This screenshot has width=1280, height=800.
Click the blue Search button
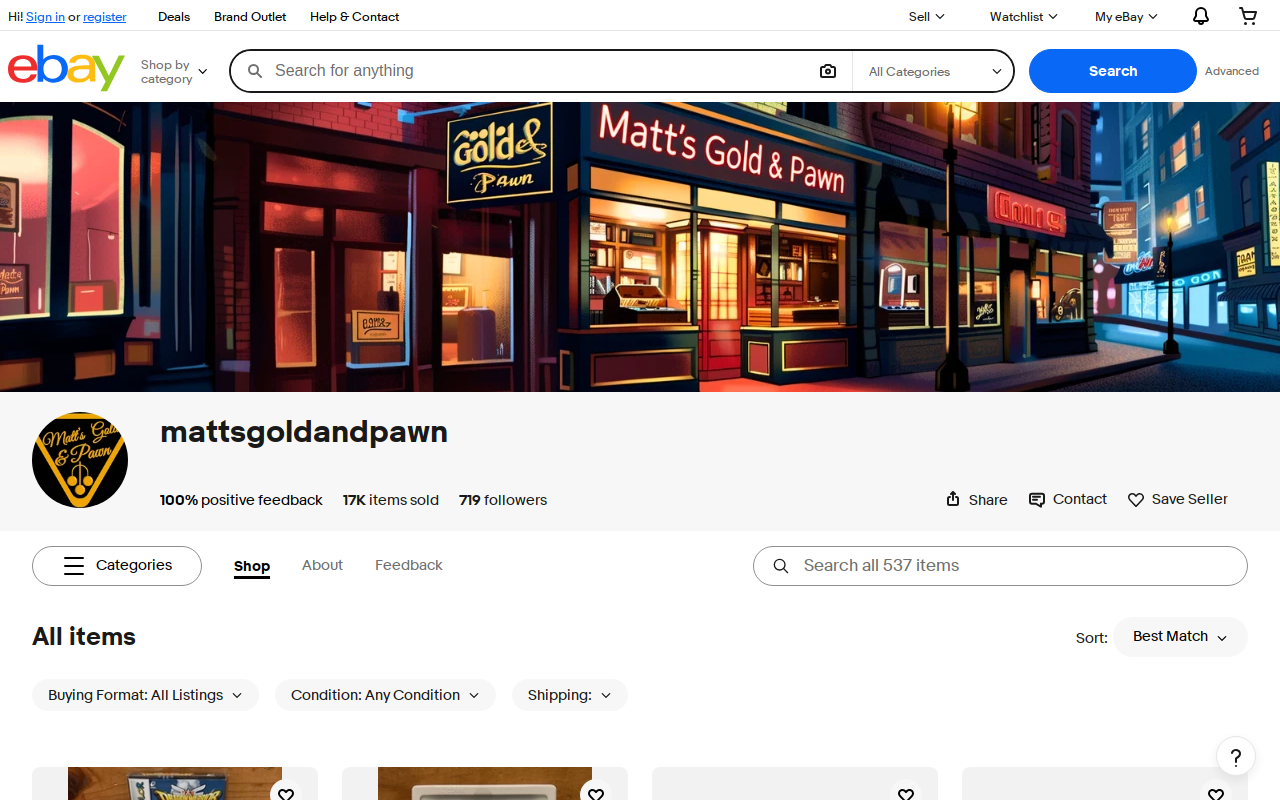(1113, 71)
